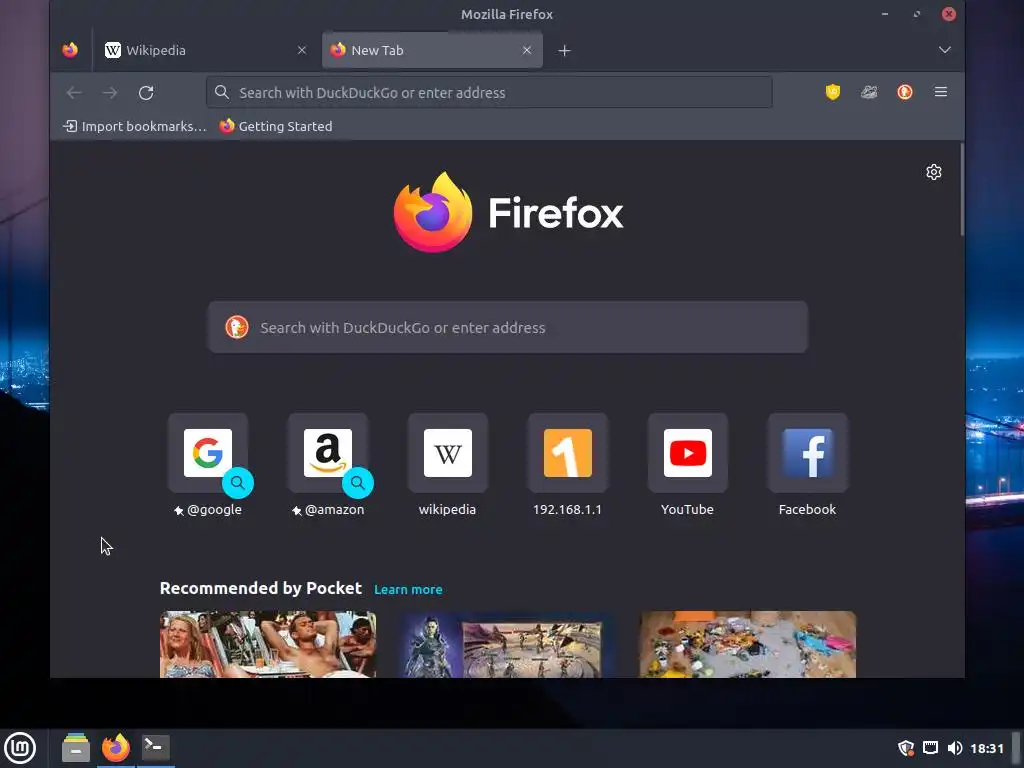Open the sunbathers Pocket story thumbnail
Viewport: 1024px width, 768px height.
[268, 644]
